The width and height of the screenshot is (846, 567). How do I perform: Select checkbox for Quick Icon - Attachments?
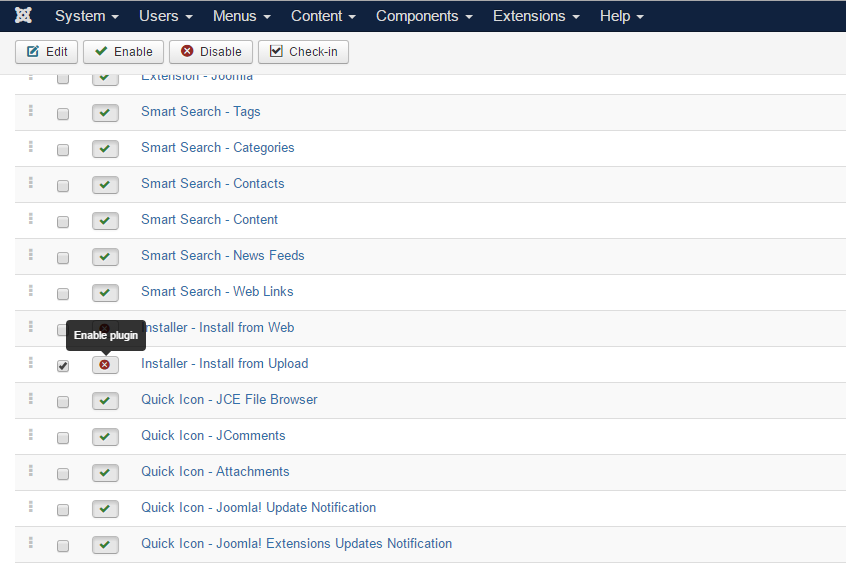coord(63,474)
